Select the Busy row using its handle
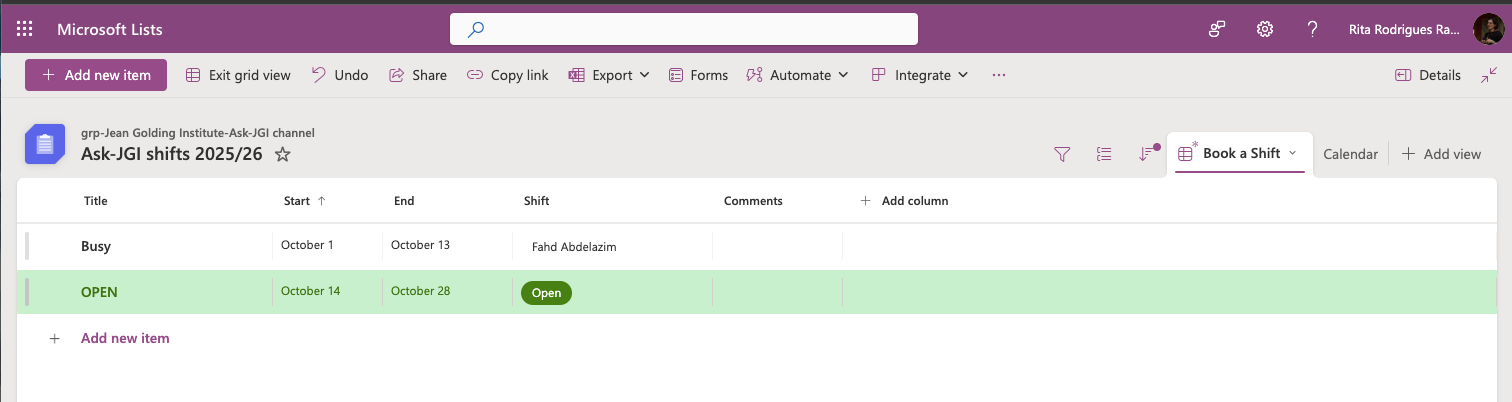Image resolution: width=1512 pixels, height=402 pixels. coord(27,246)
